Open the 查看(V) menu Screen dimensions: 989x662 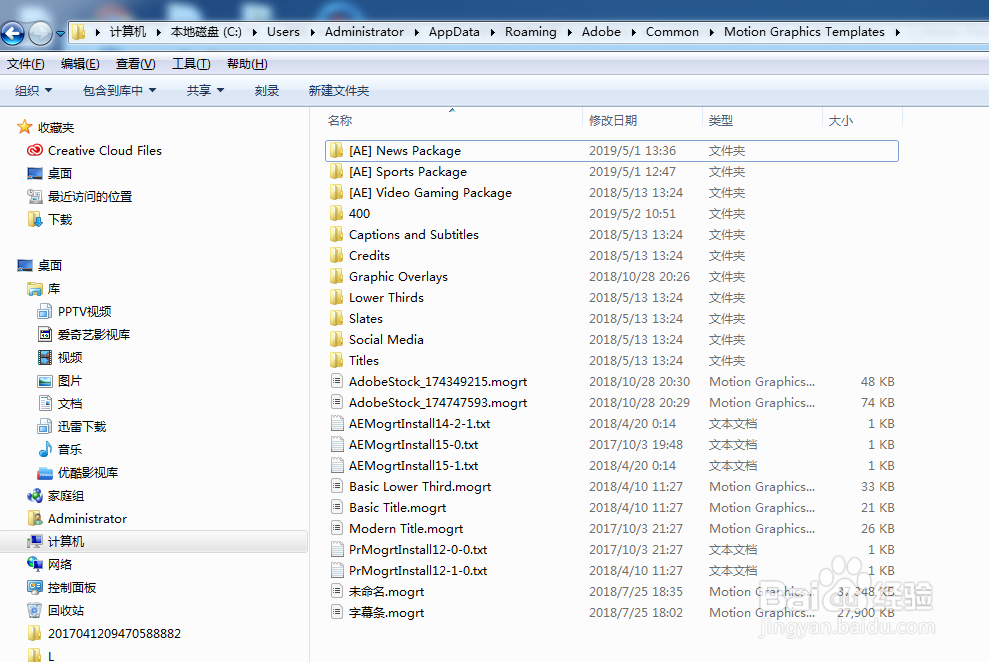(x=136, y=64)
